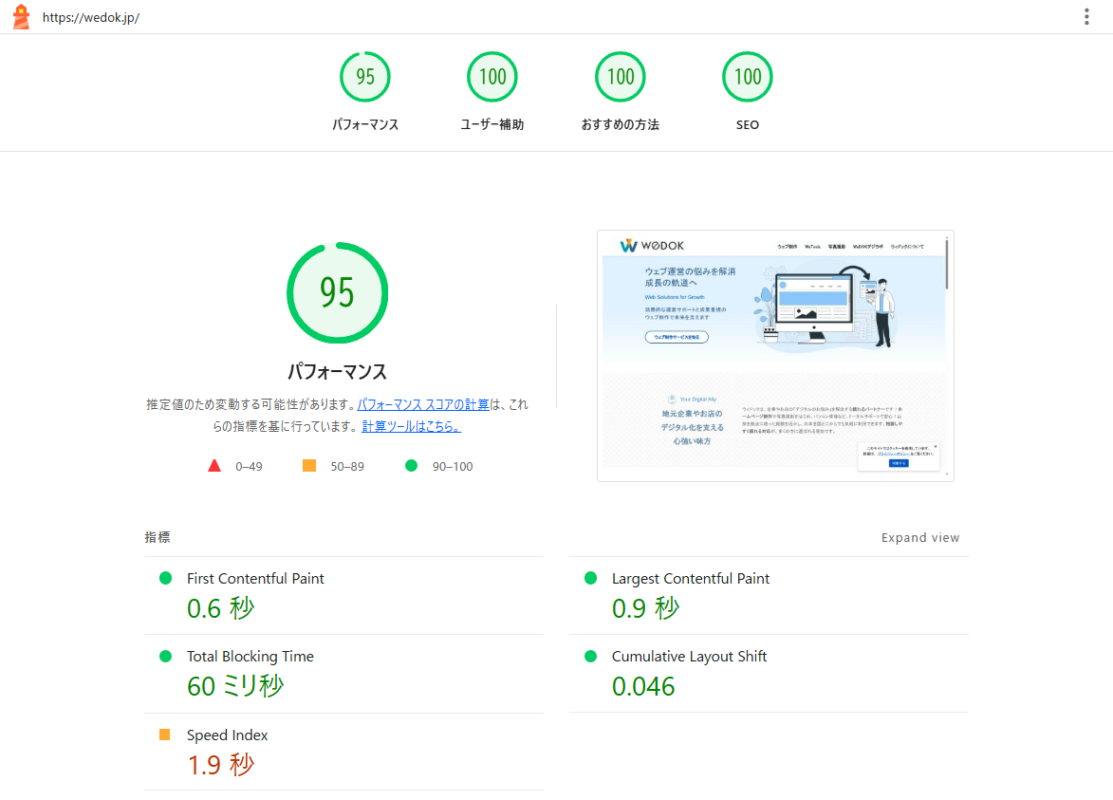Open the three-dot tools menu
1113x800 pixels.
(1087, 17)
